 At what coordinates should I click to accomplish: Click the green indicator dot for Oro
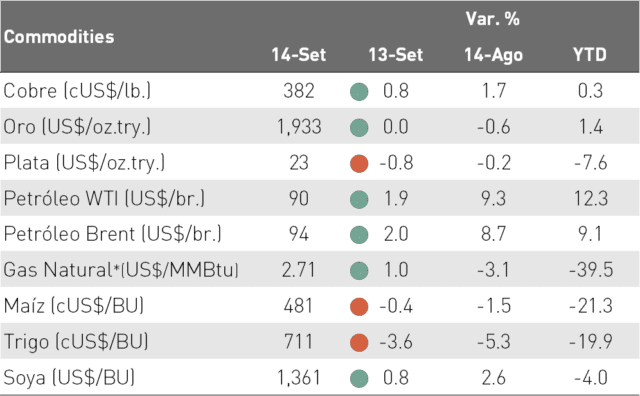359,127
